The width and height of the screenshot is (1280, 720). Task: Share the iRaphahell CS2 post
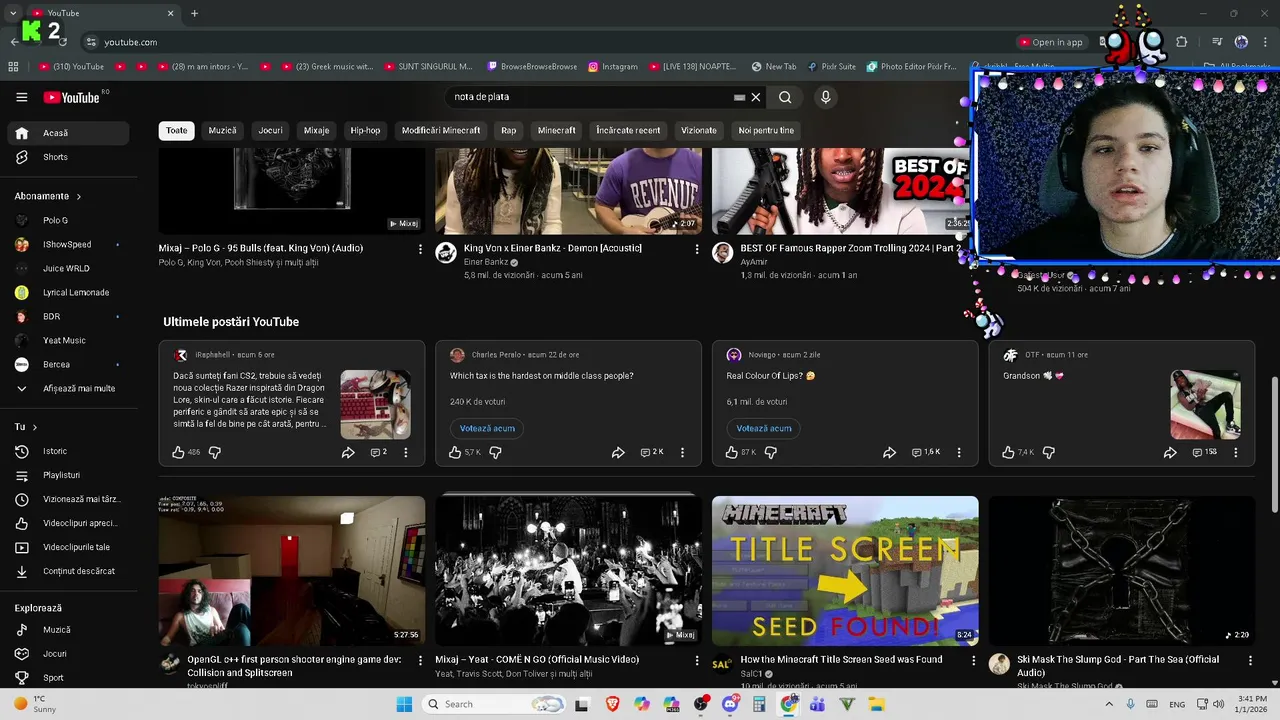(x=348, y=452)
